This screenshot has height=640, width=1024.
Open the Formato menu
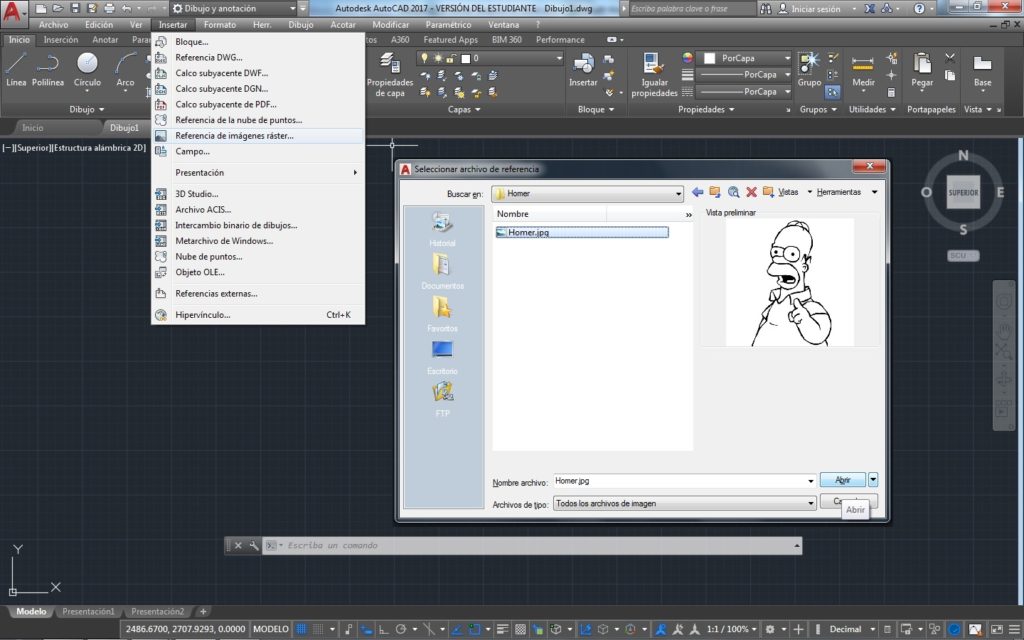coord(219,25)
